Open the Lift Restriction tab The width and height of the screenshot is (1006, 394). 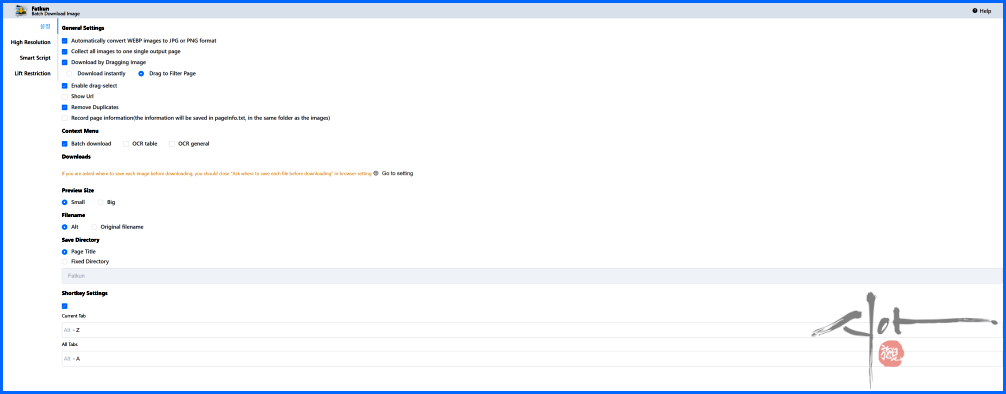(33, 73)
